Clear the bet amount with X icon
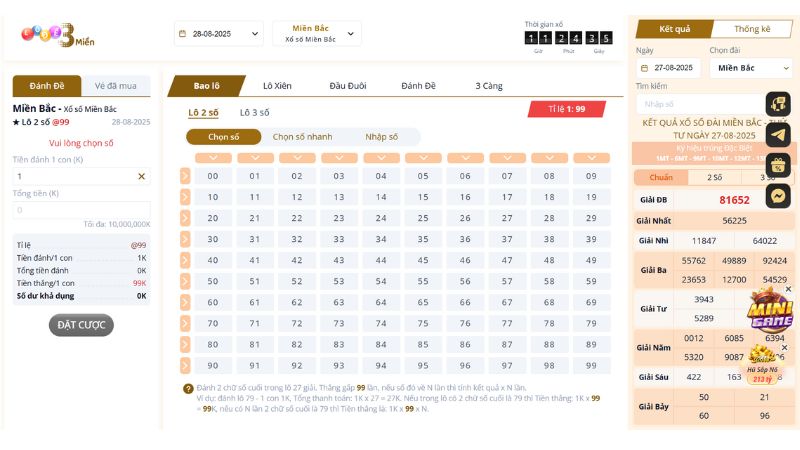800x450 pixels. coord(141,176)
